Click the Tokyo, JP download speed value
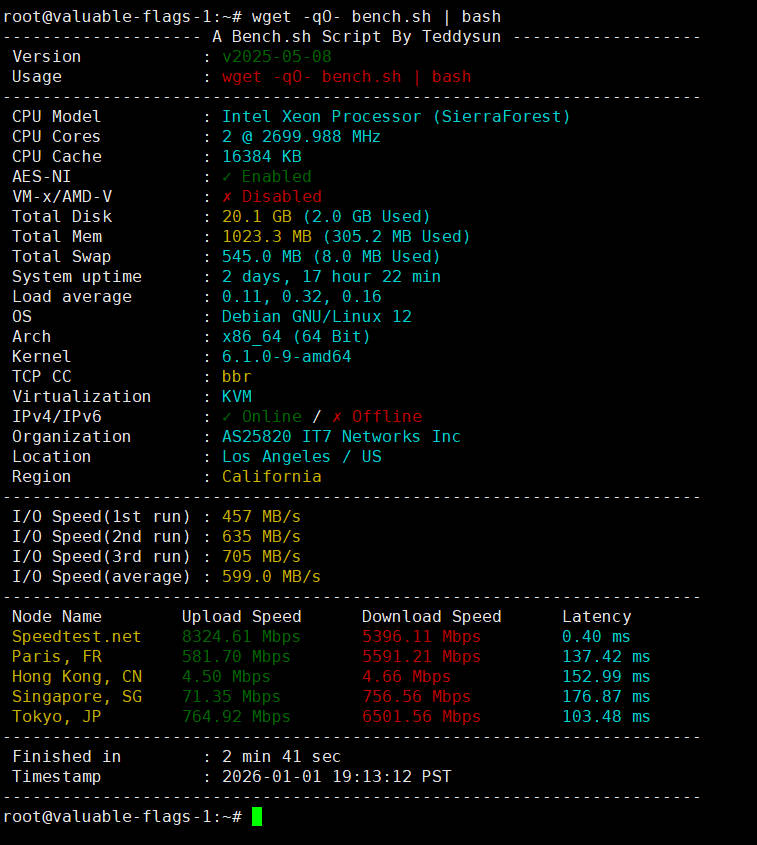 coord(421,717)
